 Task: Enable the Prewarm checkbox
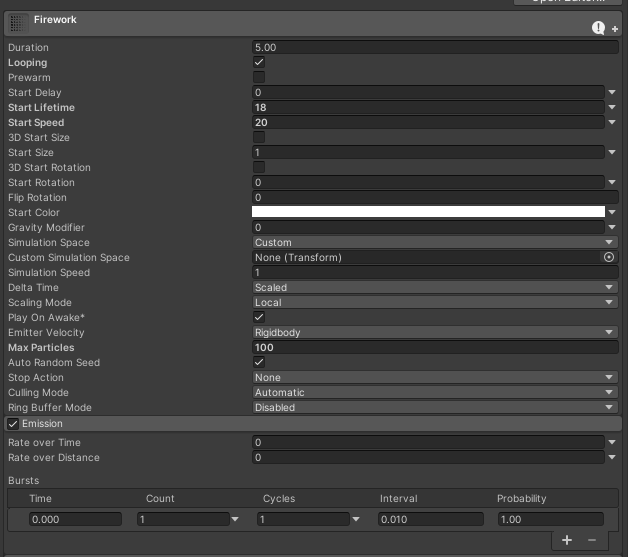click(x=259, y=77)
